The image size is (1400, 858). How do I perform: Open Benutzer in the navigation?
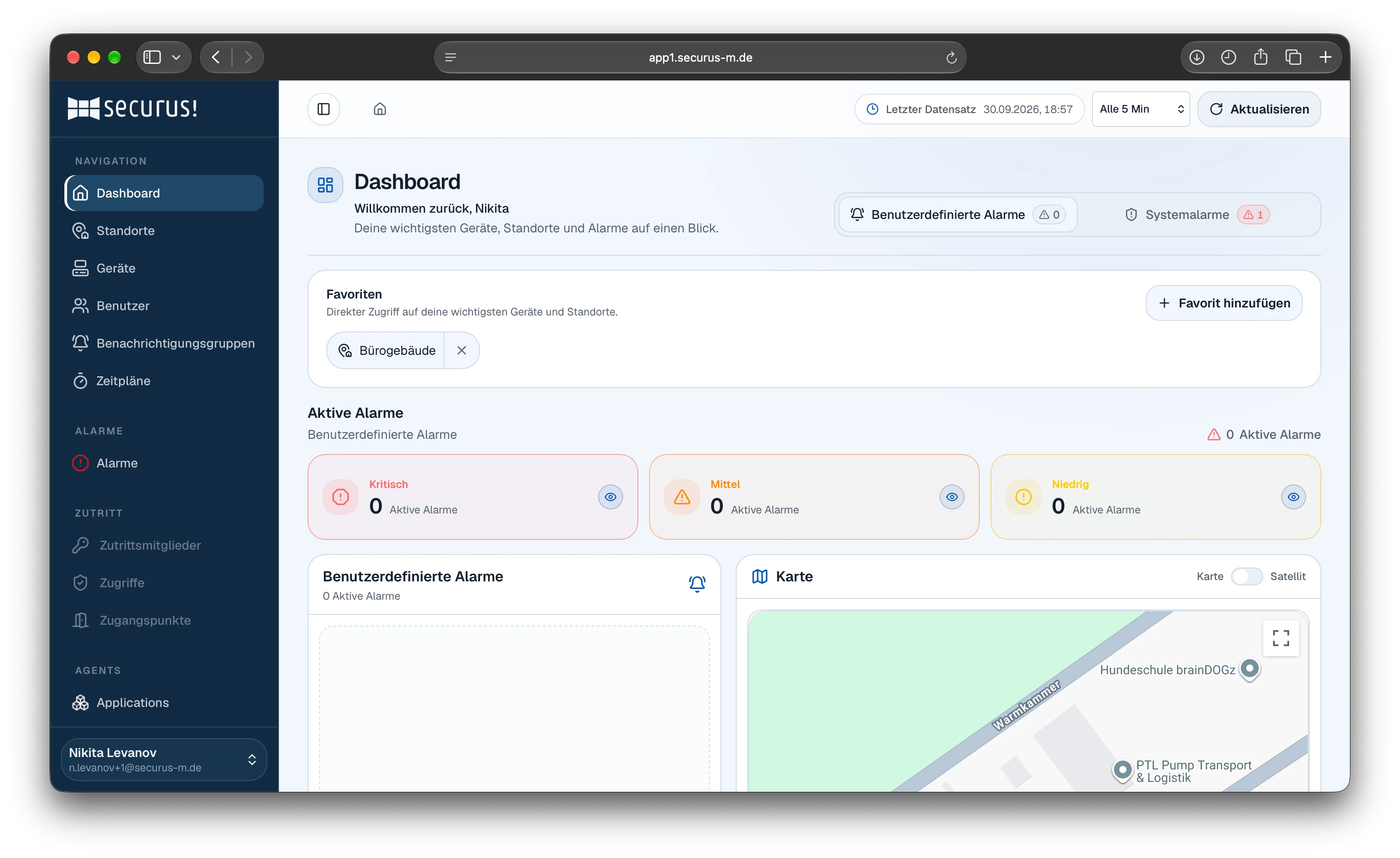(164, 306)
